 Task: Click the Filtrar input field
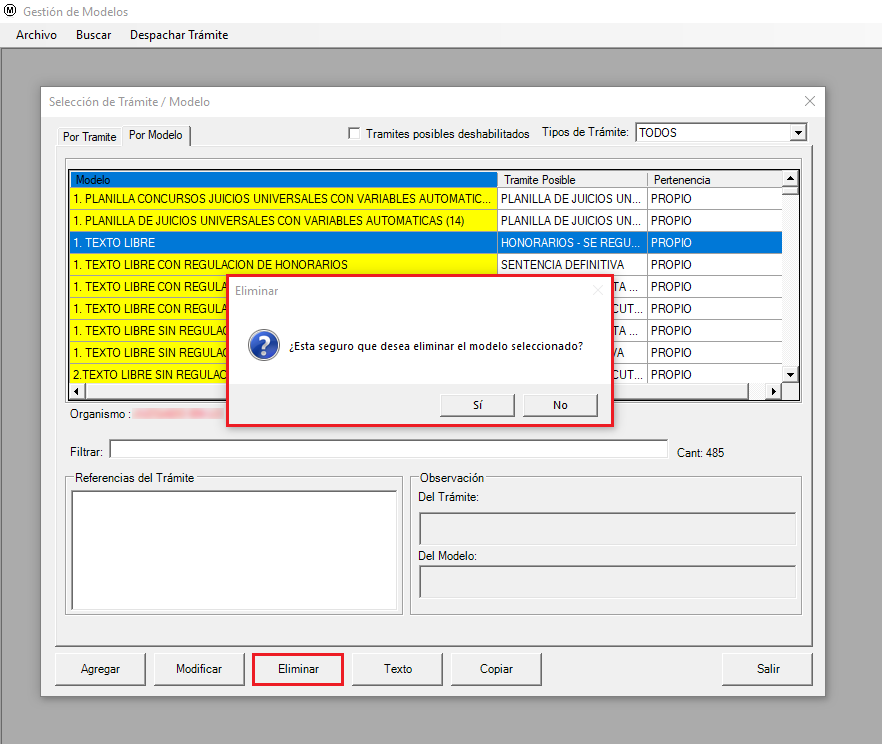coord(389,449)
